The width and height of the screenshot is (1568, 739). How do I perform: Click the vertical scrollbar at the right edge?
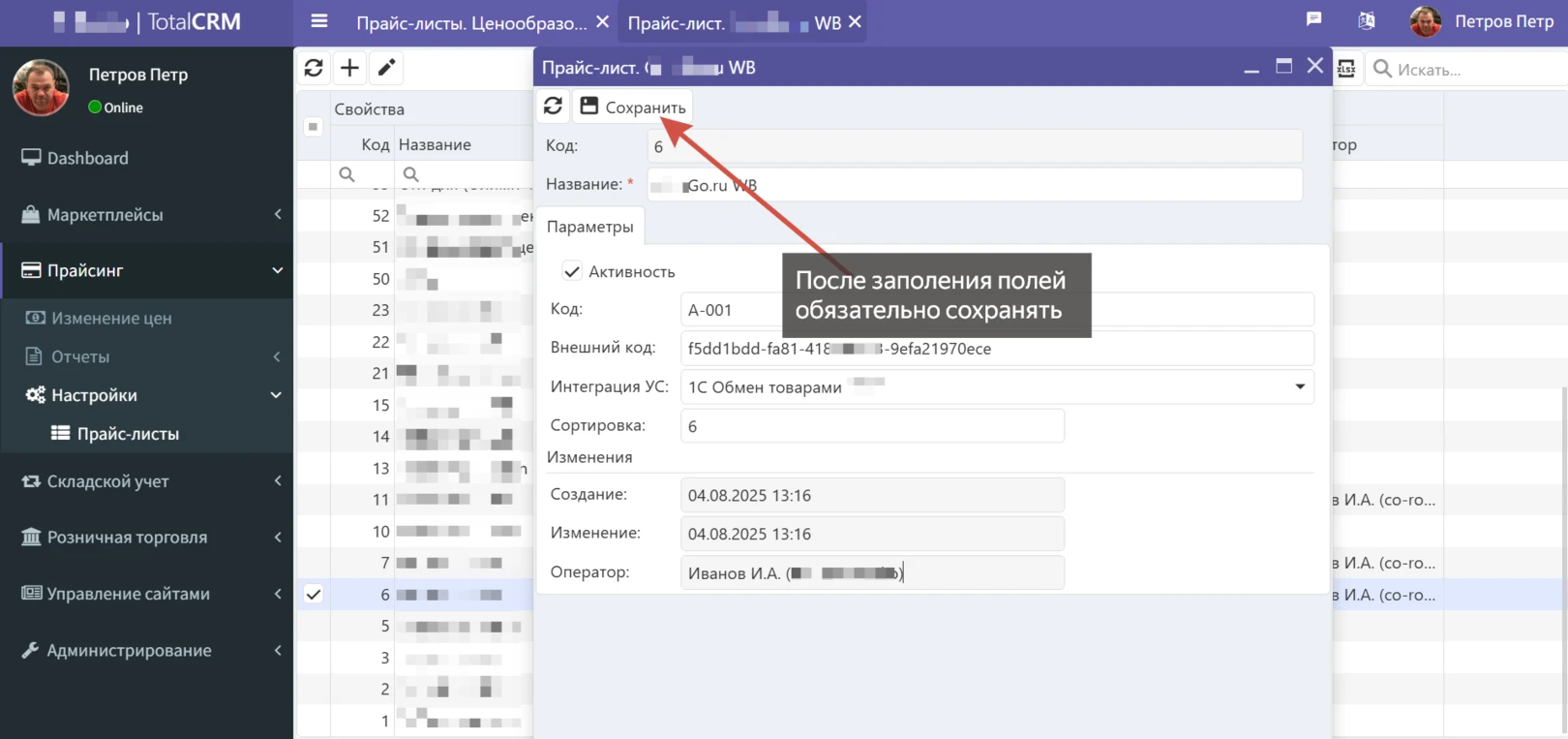tap(1562, 484)
